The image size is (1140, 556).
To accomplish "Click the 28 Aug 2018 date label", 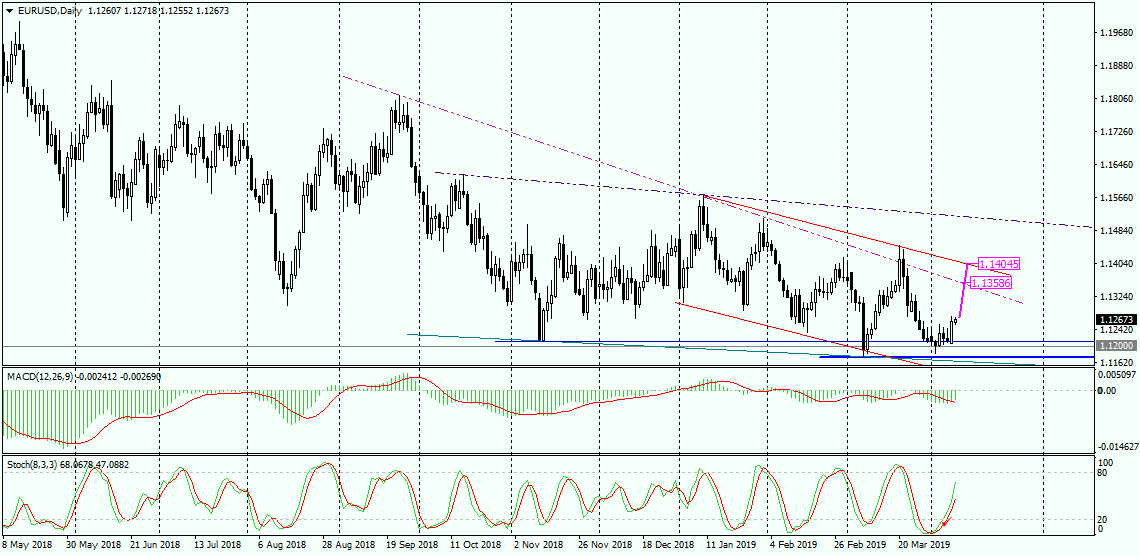I will tap(349, 544).
